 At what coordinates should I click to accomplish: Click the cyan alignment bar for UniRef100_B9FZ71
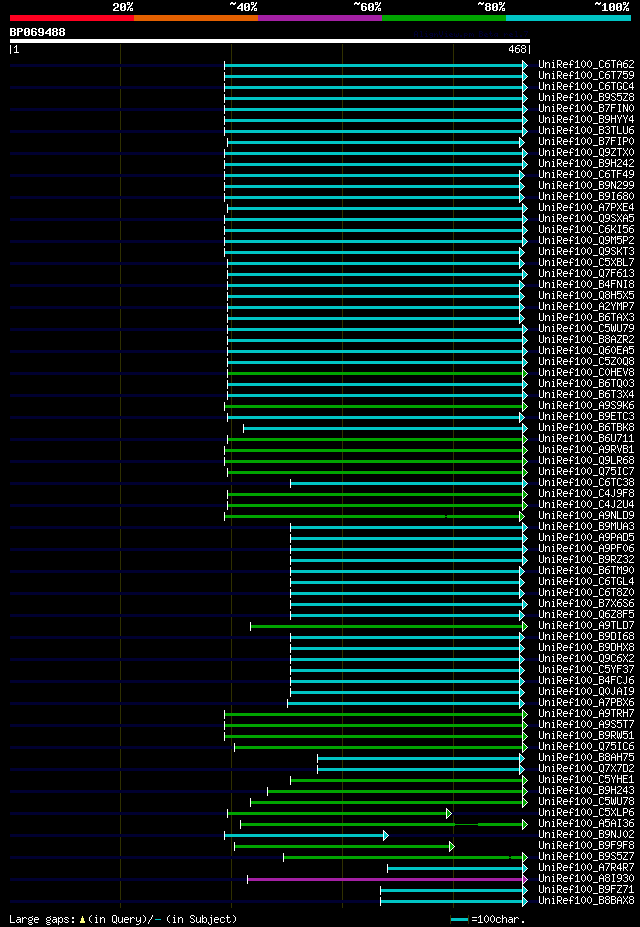453,890
